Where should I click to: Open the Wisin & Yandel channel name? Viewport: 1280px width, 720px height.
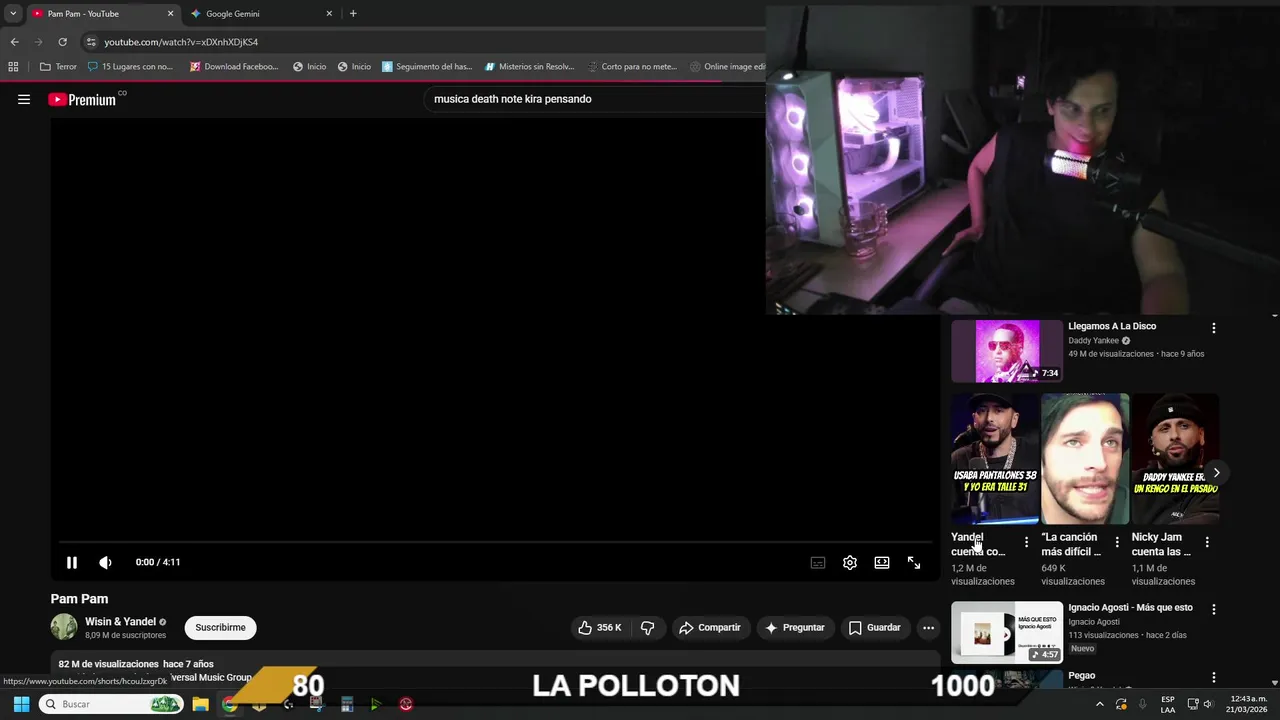[x=120, y=622]
